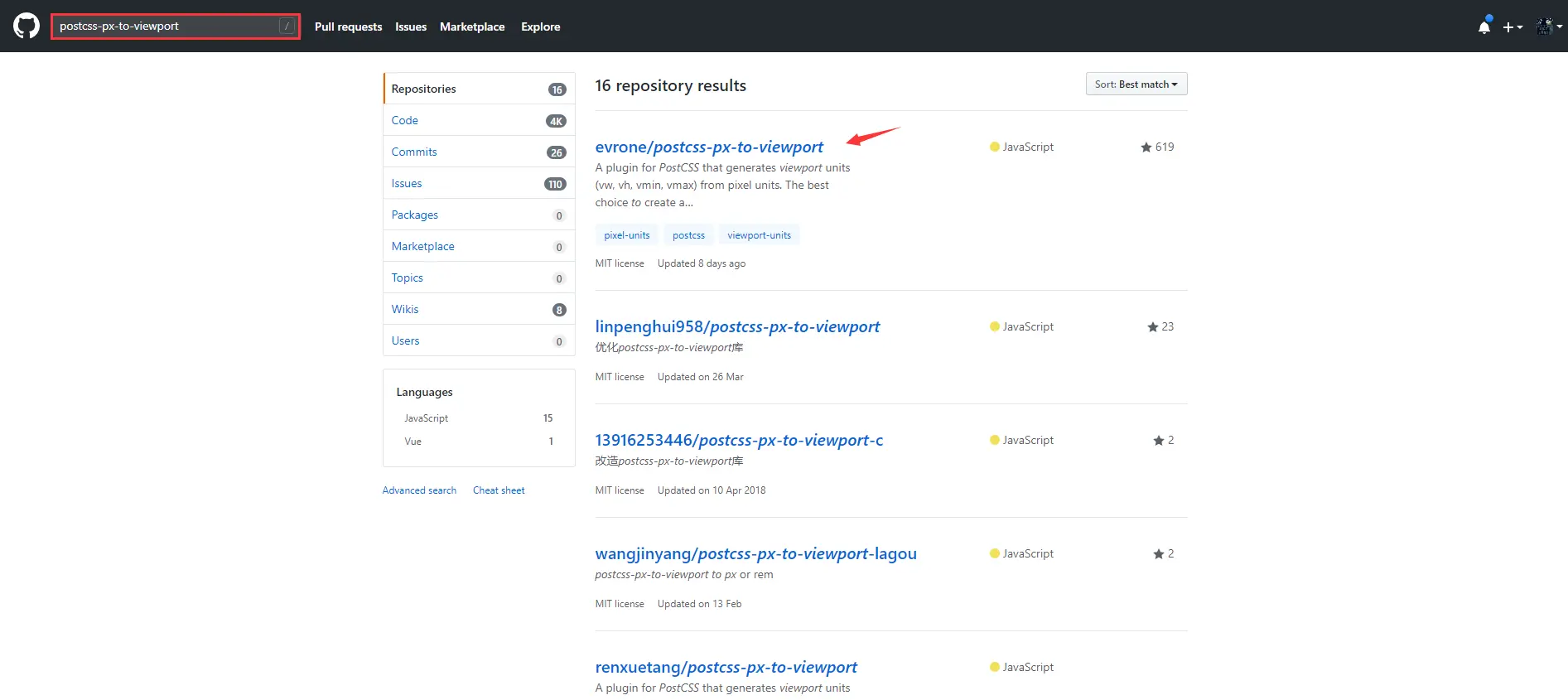1568x700 pixels.
Task: Open the GitHub logo home icon
Action: [x=27, y=26]
